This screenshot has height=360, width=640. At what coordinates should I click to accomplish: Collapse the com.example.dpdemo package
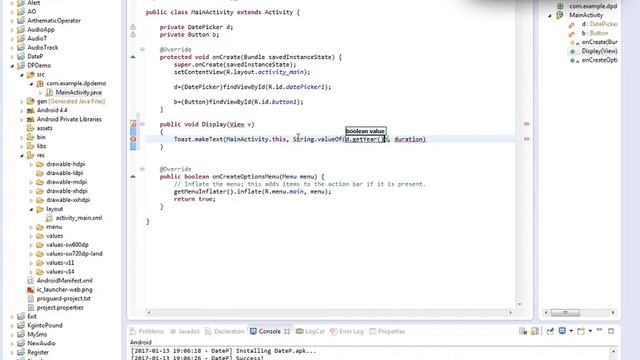(x=31, y=84)
